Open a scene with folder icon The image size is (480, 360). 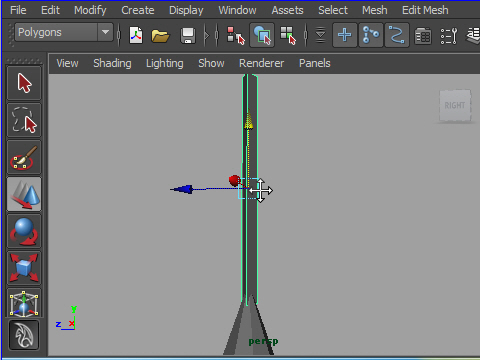(160, 35)
